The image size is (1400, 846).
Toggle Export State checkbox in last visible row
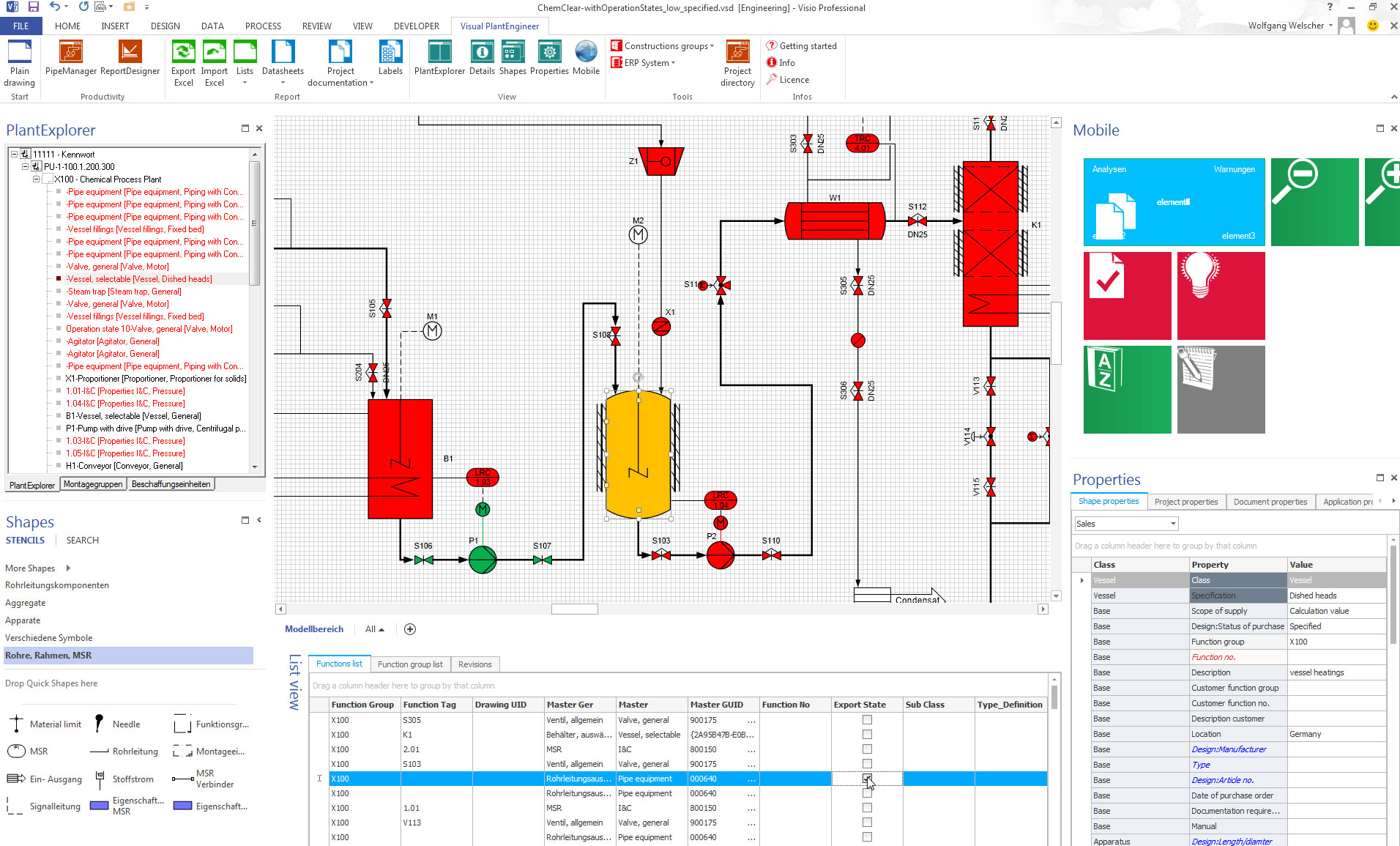click(867, 837)
